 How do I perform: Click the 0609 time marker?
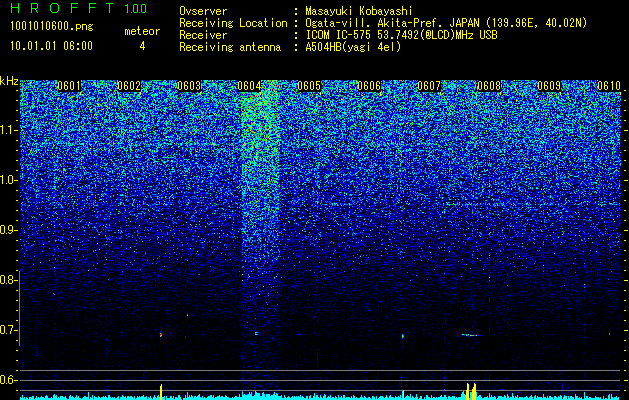pyautogui.click(x=549, y=86)
